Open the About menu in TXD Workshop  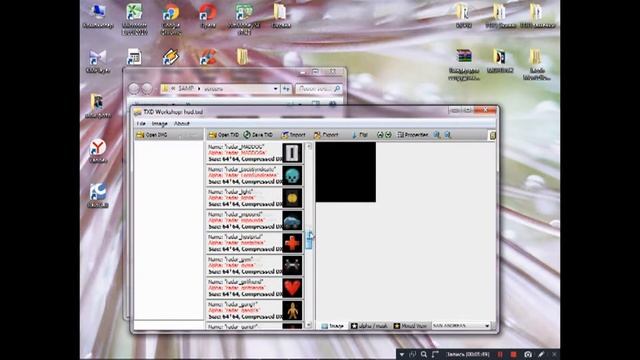pyautogui.click(x=182, y=123)
